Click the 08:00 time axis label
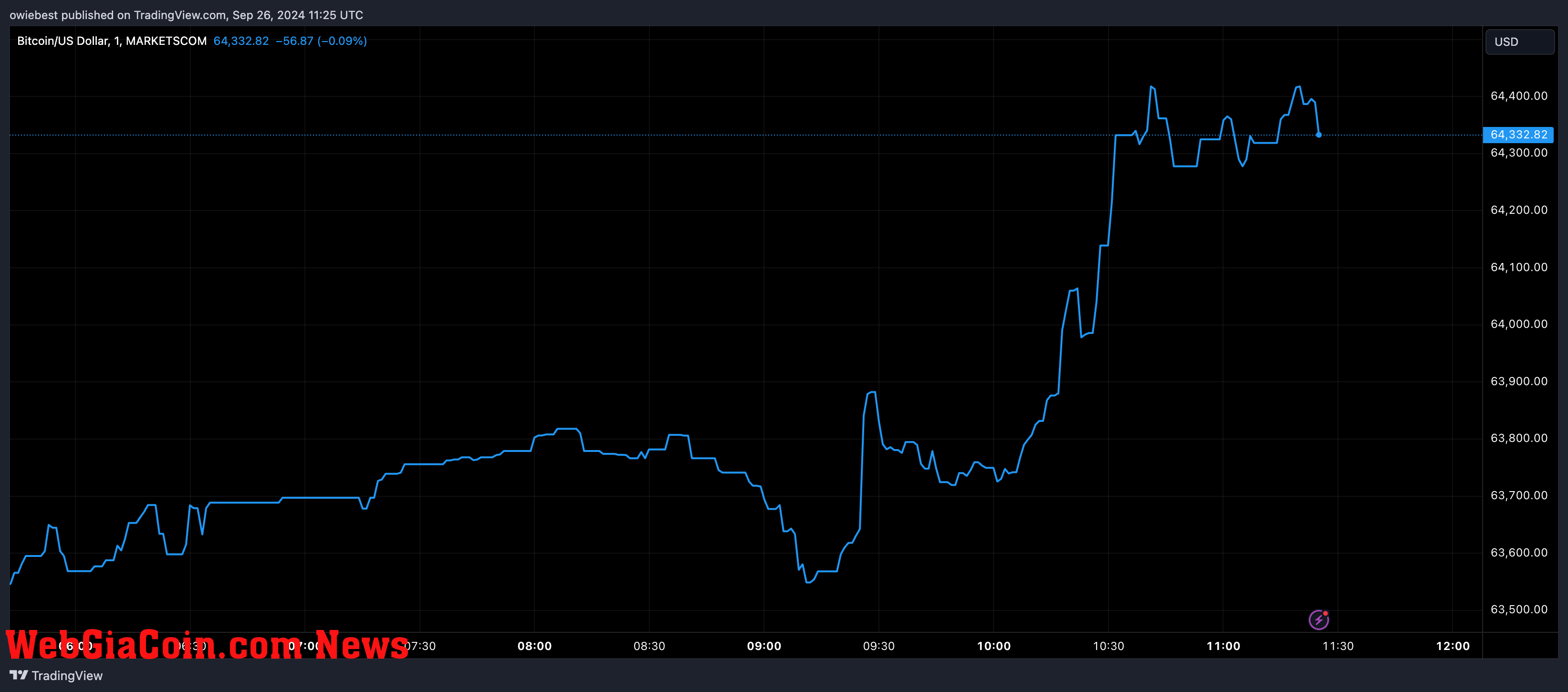The height and width of the screenshot is (692, 1568). [x=534, y=646]
